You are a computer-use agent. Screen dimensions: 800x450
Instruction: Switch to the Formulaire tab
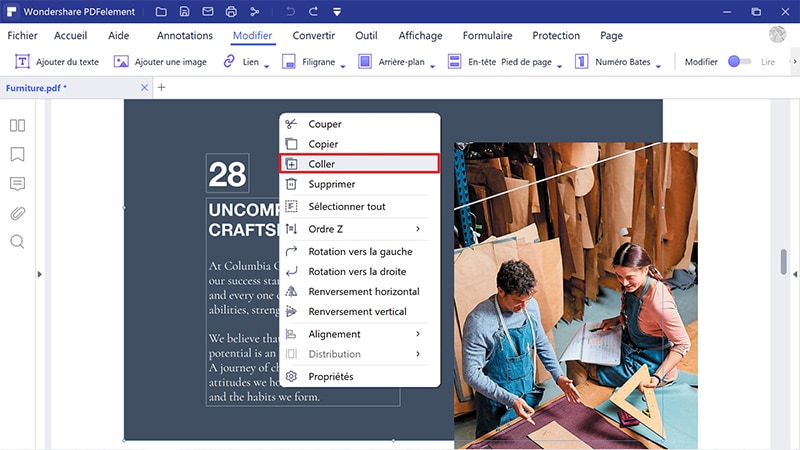pyautogui.click(x=487, y=35)
